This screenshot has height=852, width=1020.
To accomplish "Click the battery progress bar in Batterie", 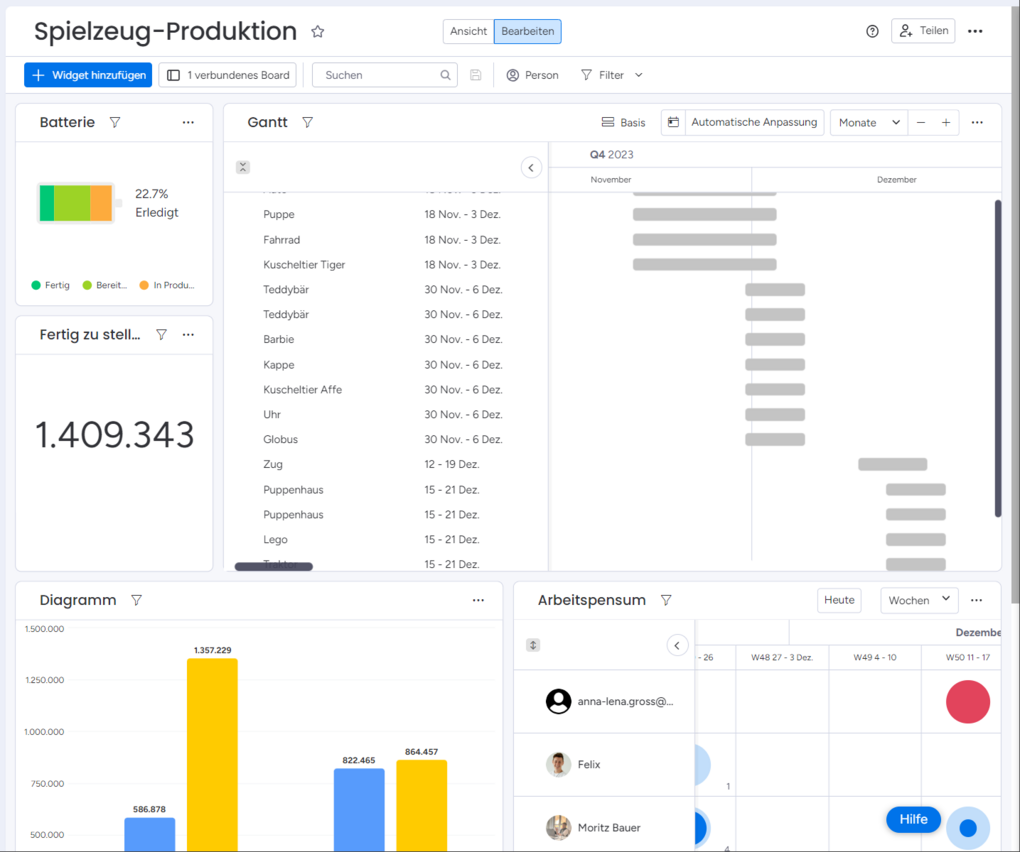I will [77, 203].
